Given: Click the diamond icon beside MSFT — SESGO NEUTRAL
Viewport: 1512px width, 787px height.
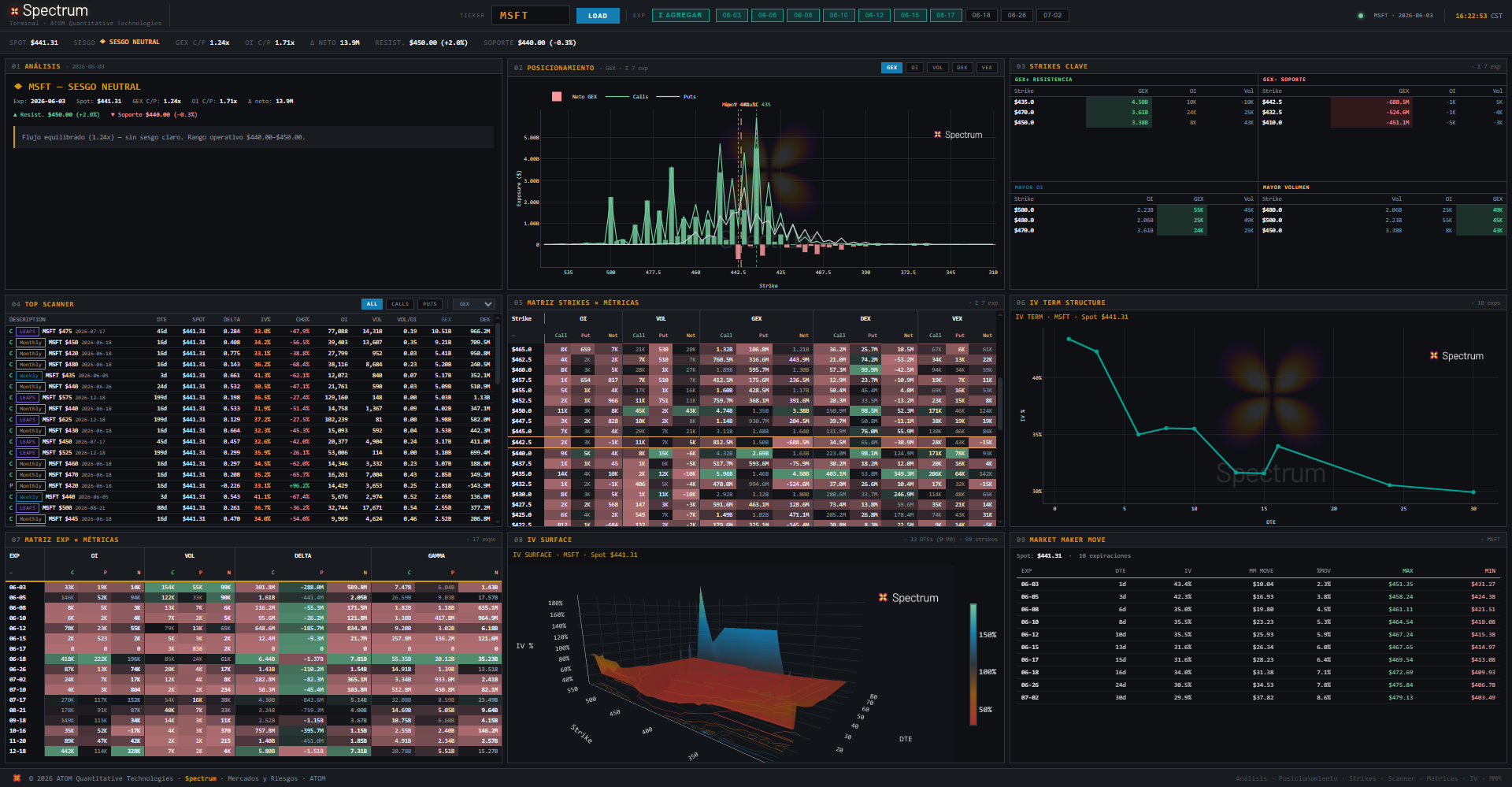Looking at the screenshot, I should [x=17, y=87].
